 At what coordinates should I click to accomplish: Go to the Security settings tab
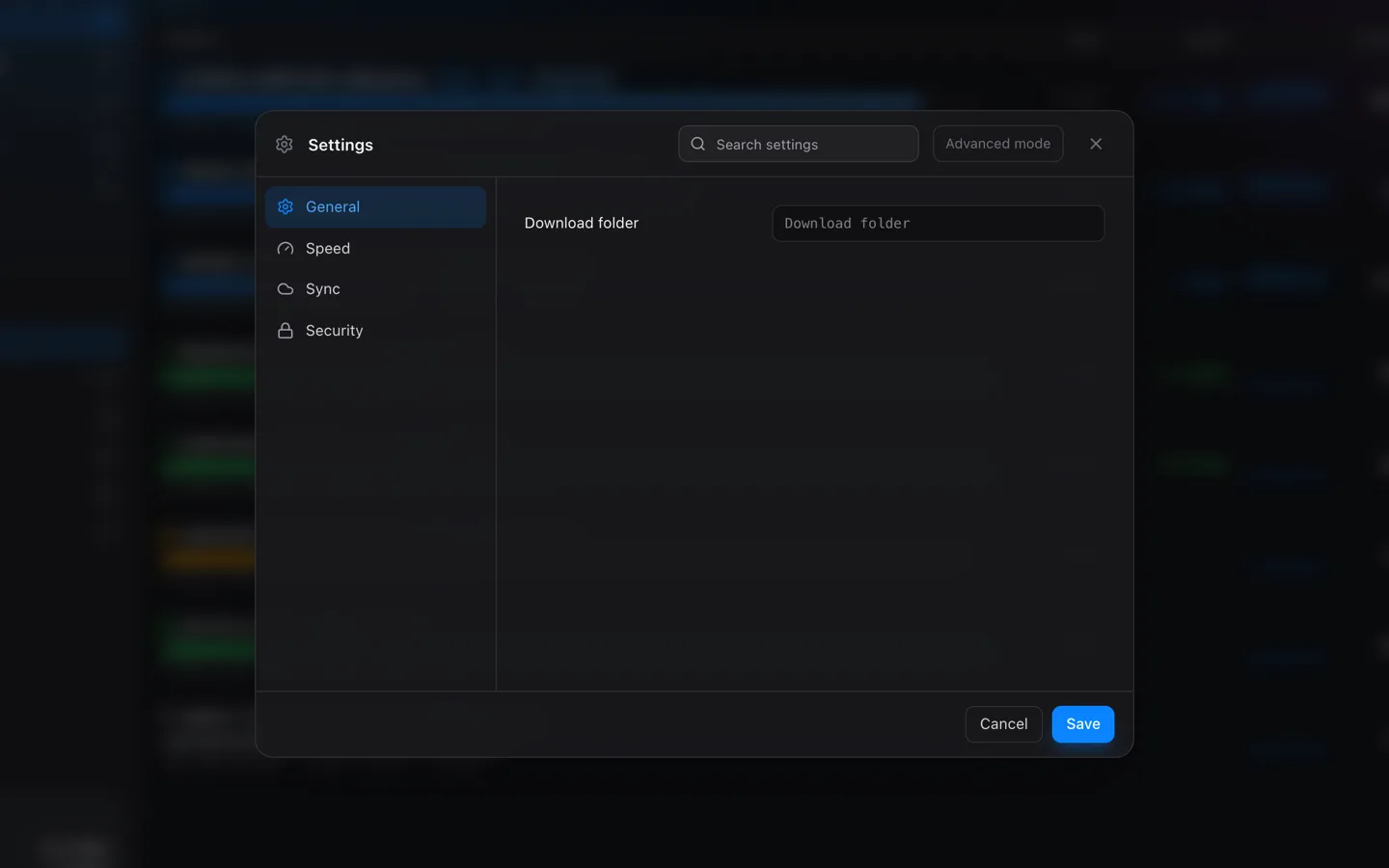point(375,331)
